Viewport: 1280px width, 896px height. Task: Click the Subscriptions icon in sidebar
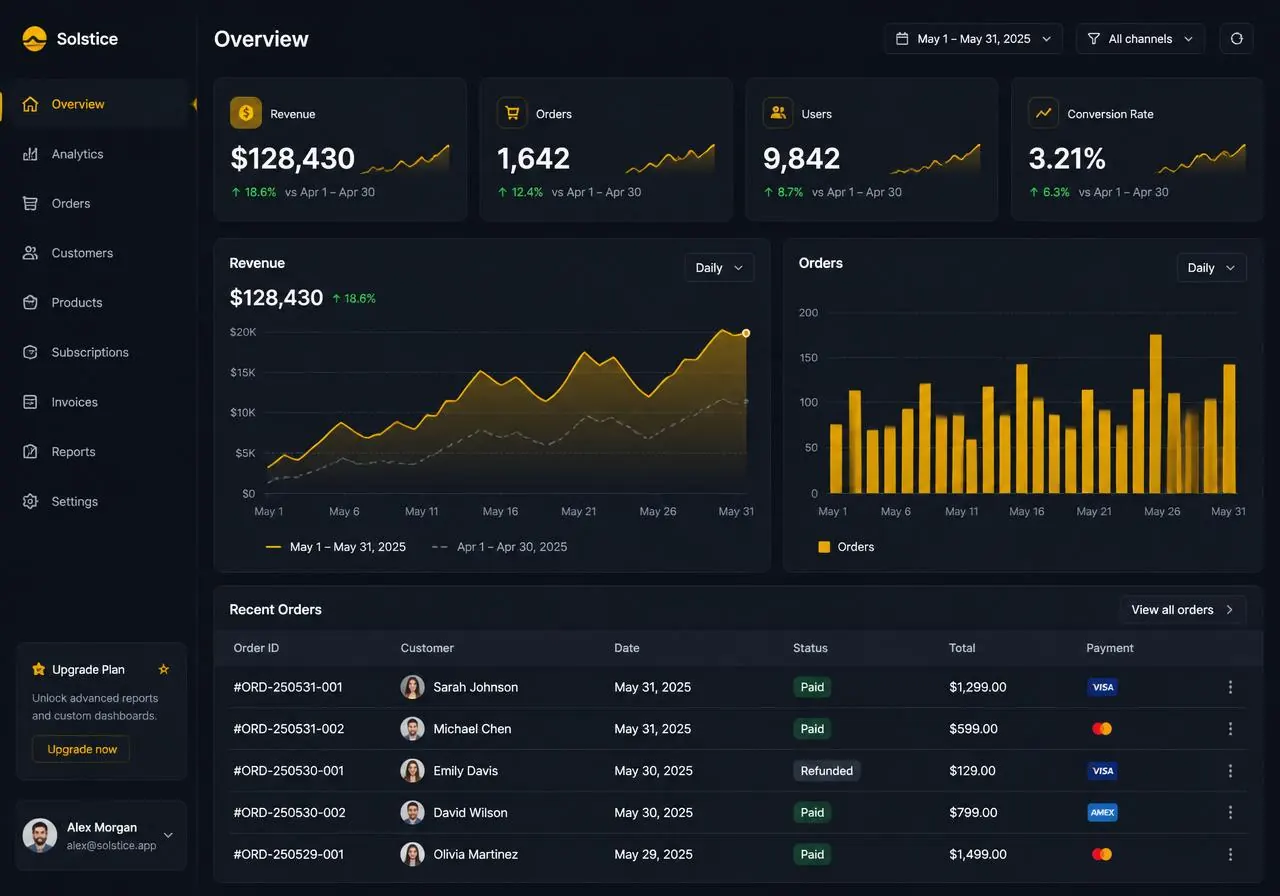click(30, 352)
